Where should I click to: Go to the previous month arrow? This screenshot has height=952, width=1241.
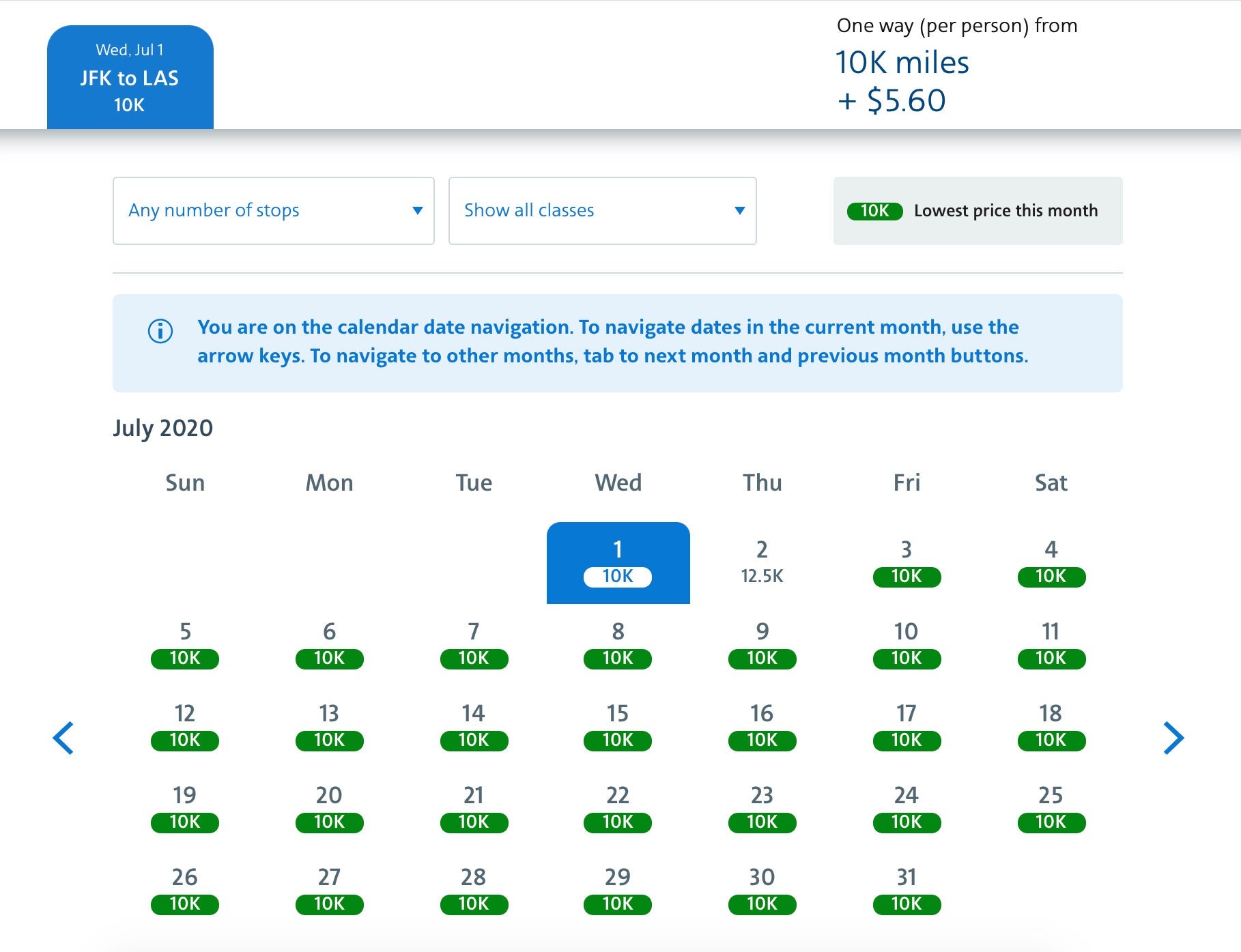click(63, 738)
